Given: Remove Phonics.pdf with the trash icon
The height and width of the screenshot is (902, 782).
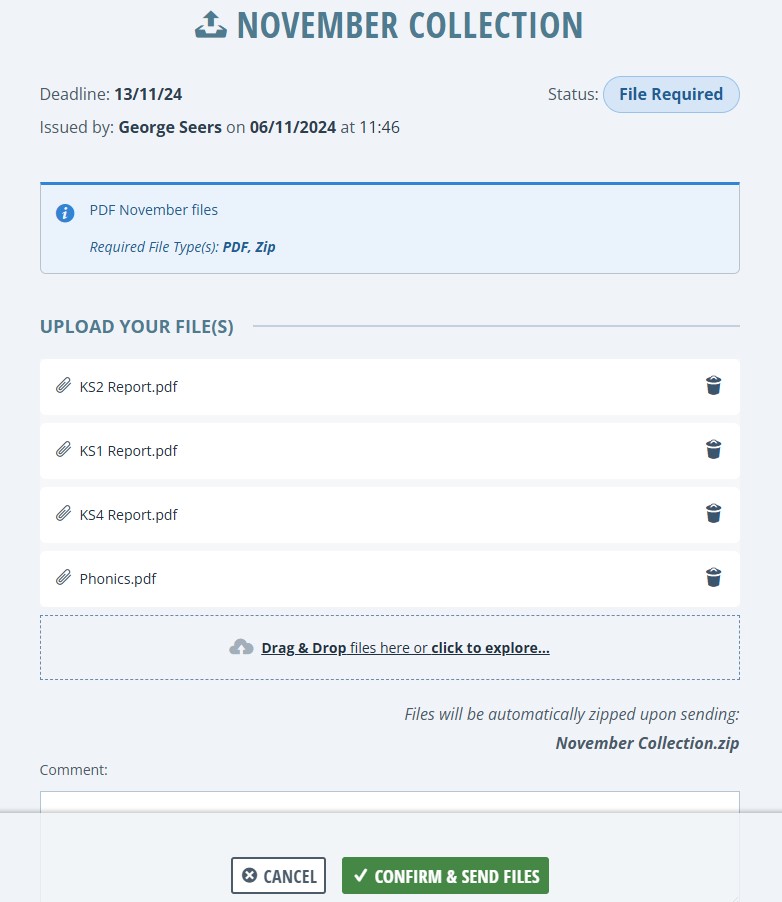Looking at the screenshot, I should (x=713, y=577).
